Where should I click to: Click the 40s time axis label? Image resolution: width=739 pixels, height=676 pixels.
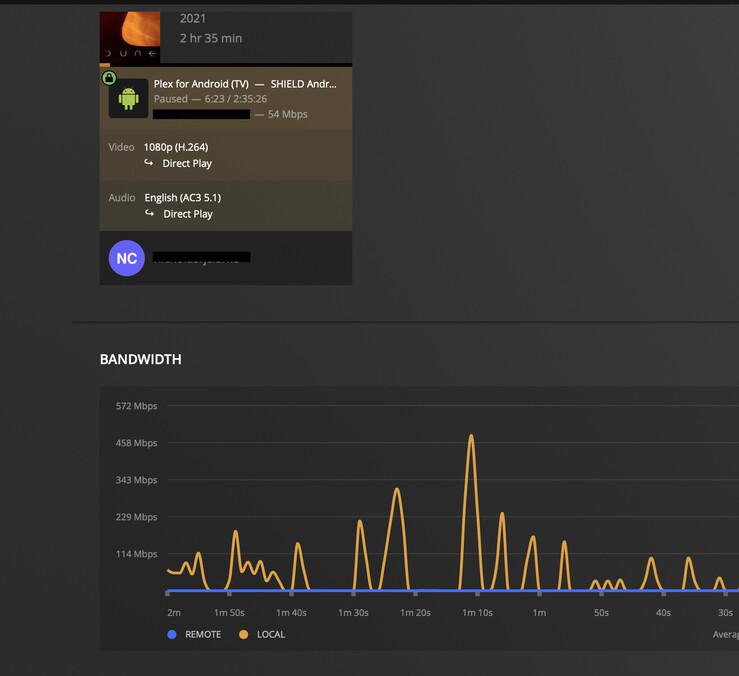click(663, 613)
